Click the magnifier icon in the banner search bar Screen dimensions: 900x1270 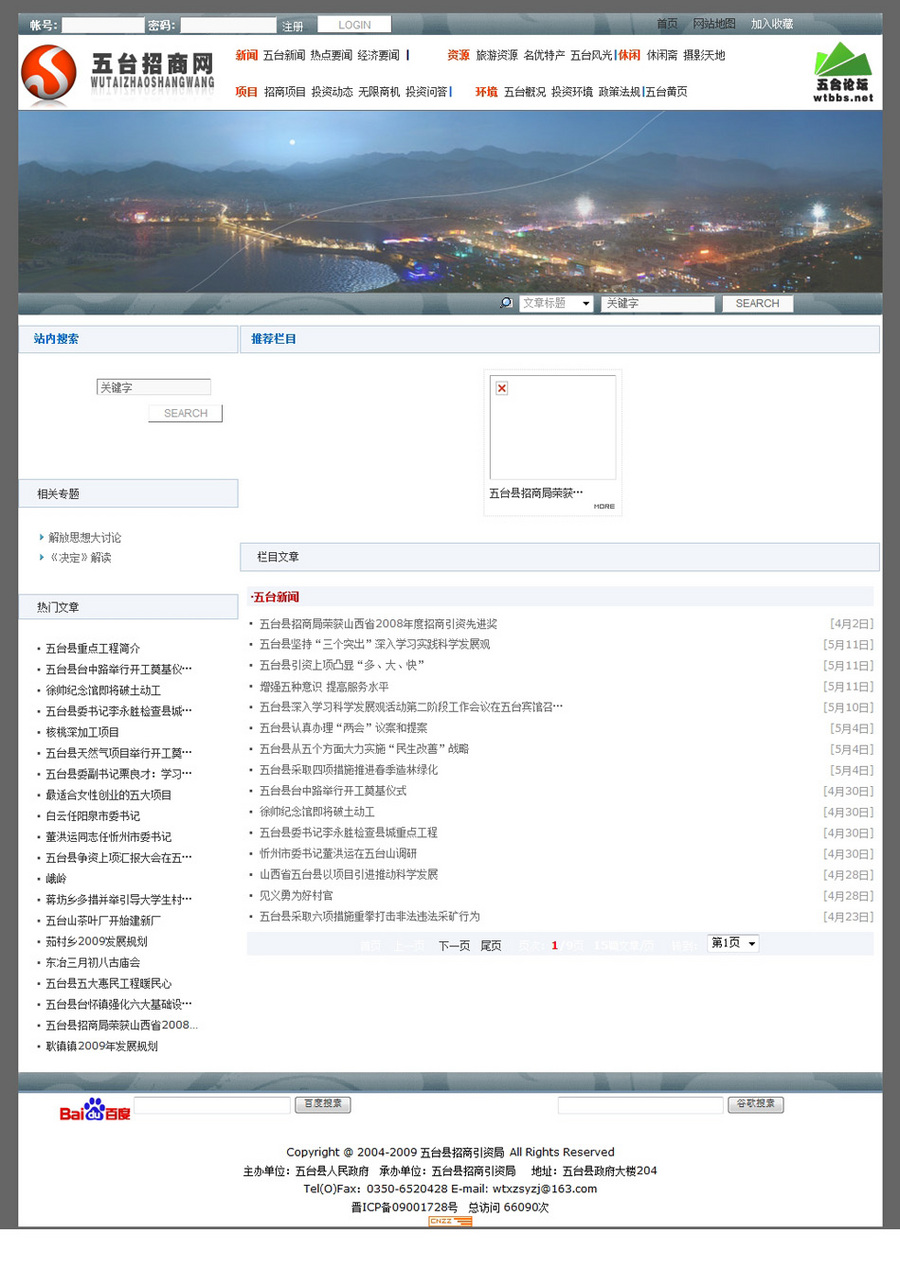click(x=506, y=303)
